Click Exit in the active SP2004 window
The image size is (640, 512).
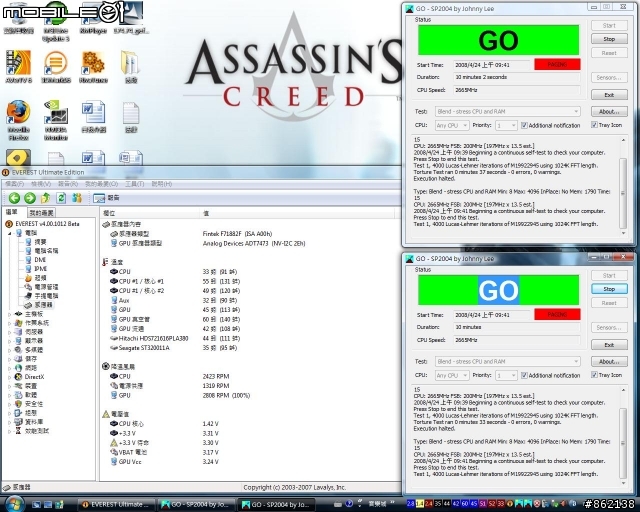(x=609, y=345)
